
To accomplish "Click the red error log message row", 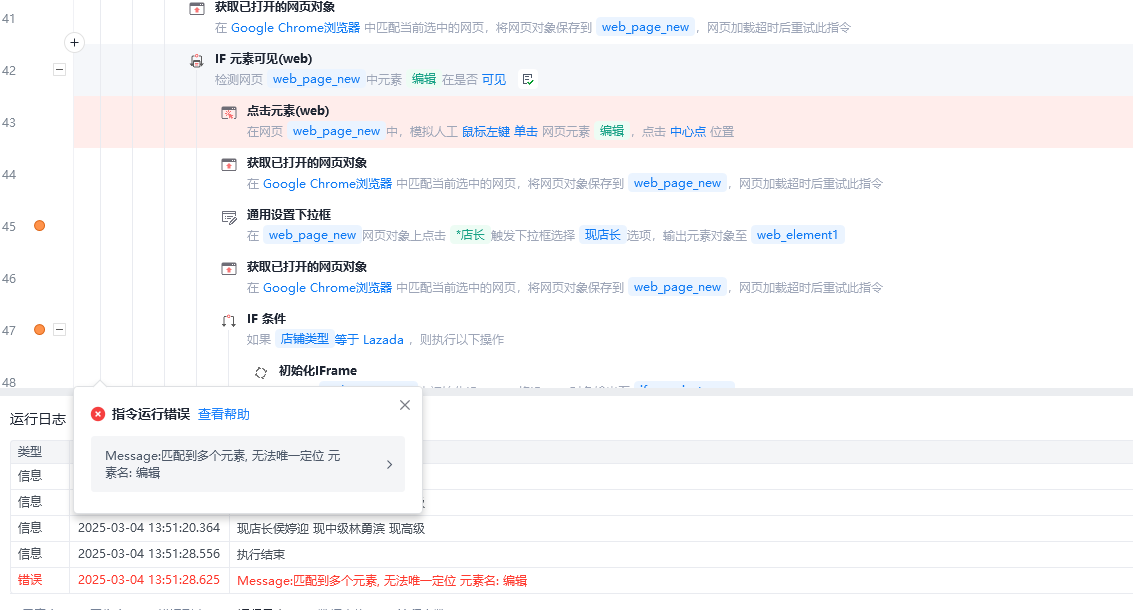I will 572,580.
